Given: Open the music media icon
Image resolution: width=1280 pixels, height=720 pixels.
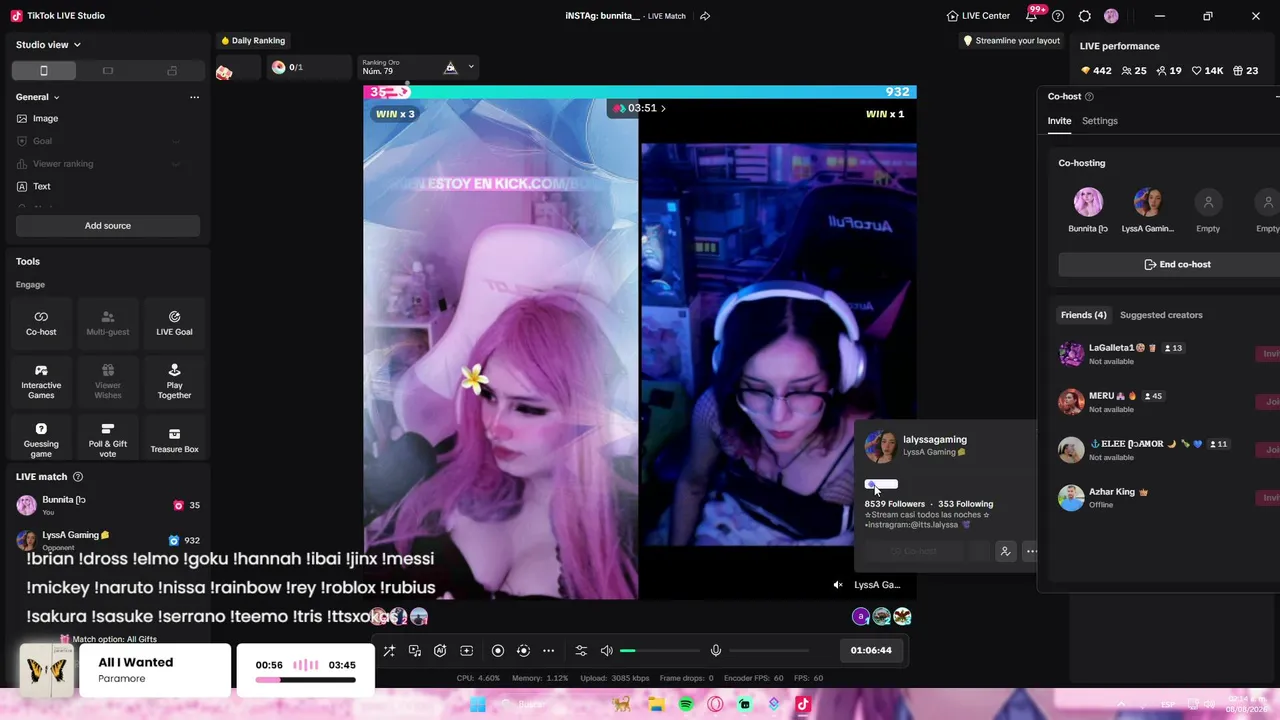Looking at the screenshot, I should pos(415,651).
